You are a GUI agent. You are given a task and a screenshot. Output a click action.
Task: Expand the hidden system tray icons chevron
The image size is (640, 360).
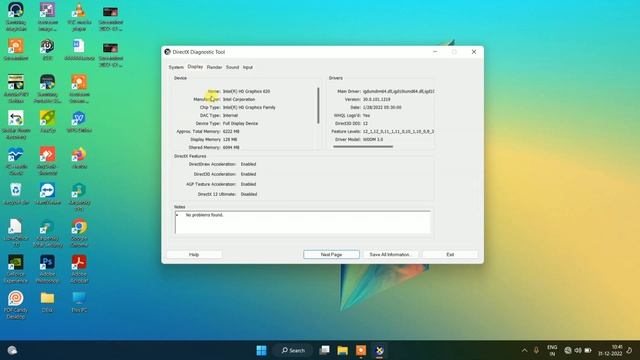[524, 350]
